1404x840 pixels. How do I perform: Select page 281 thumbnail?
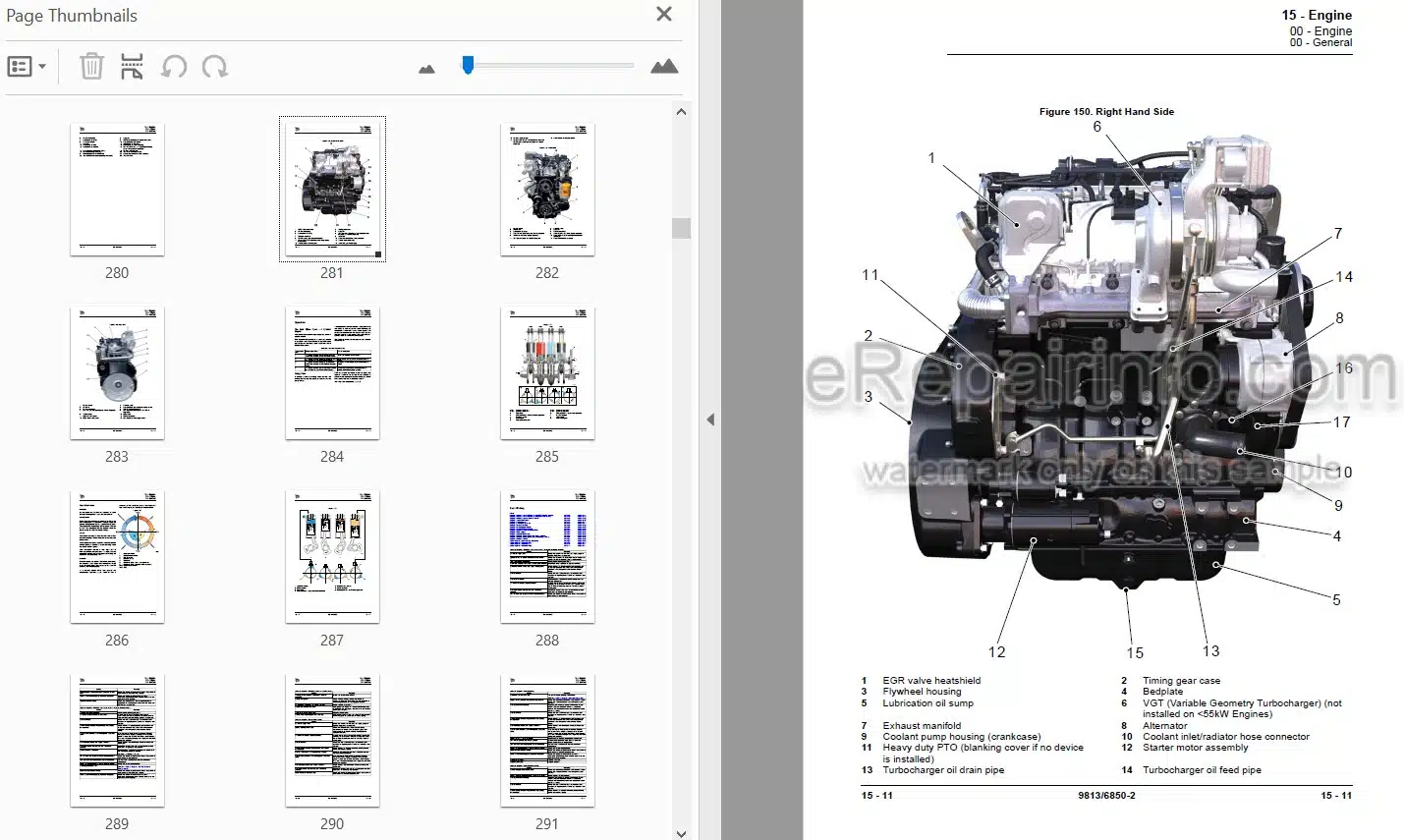pyautogui.click(x=332, y=189)
